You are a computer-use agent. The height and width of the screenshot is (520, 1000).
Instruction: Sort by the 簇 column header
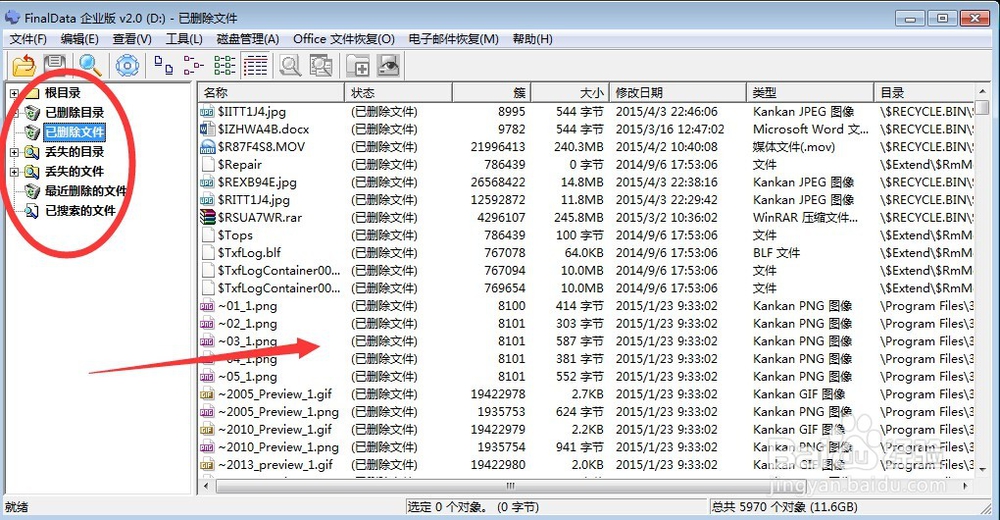coord(492,93)
